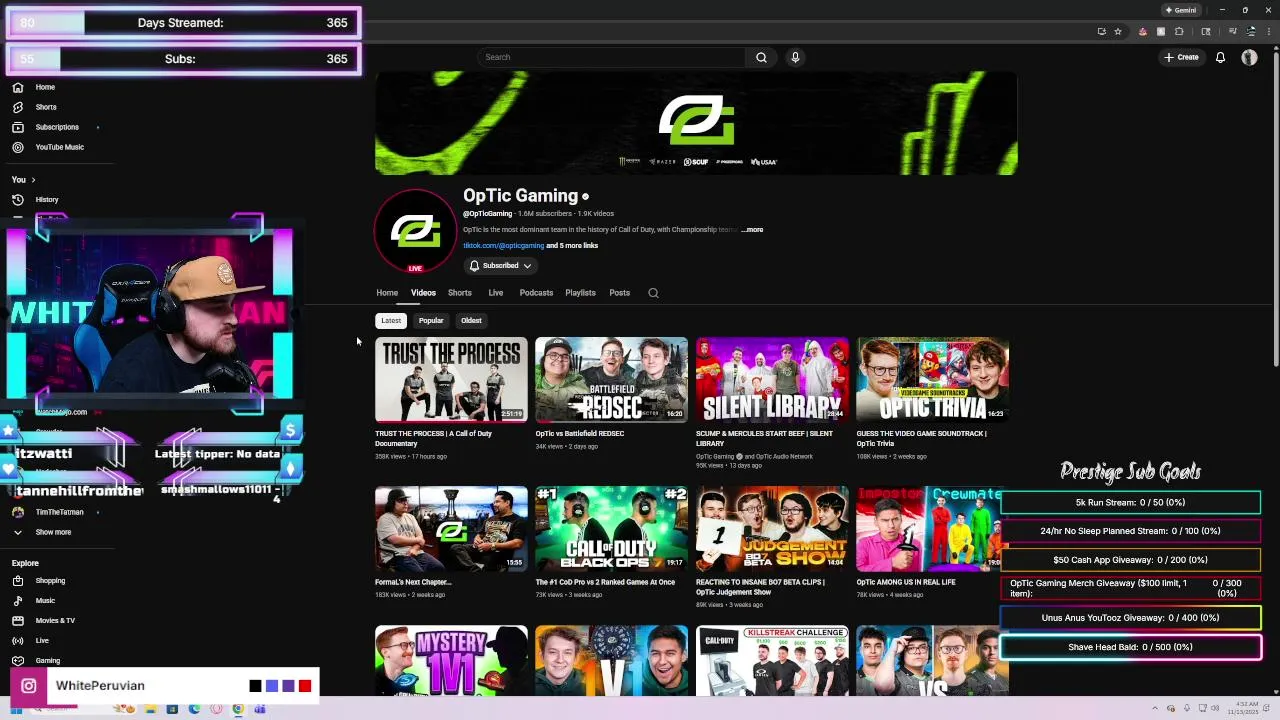The image size is (1280, 720).
Task: Expand channel description with ...more
Action: pos(752,230)
